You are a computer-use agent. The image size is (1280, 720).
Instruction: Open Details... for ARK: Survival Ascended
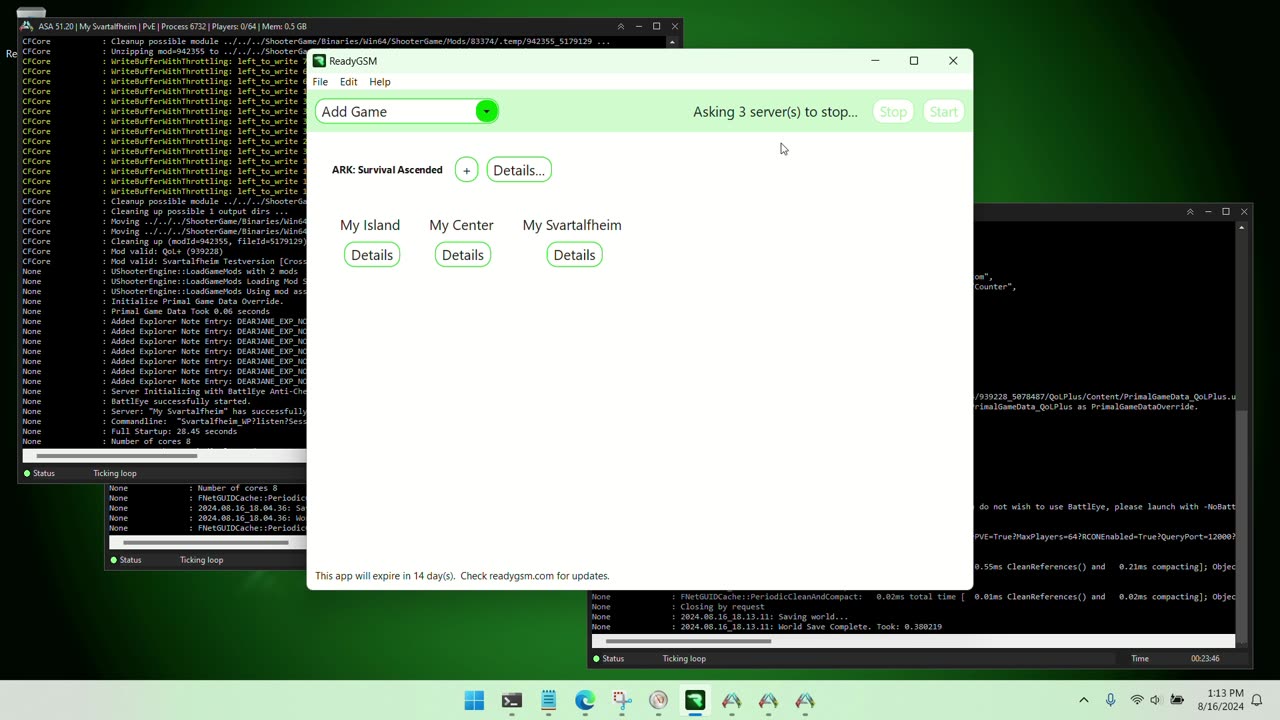pos(519,170)
